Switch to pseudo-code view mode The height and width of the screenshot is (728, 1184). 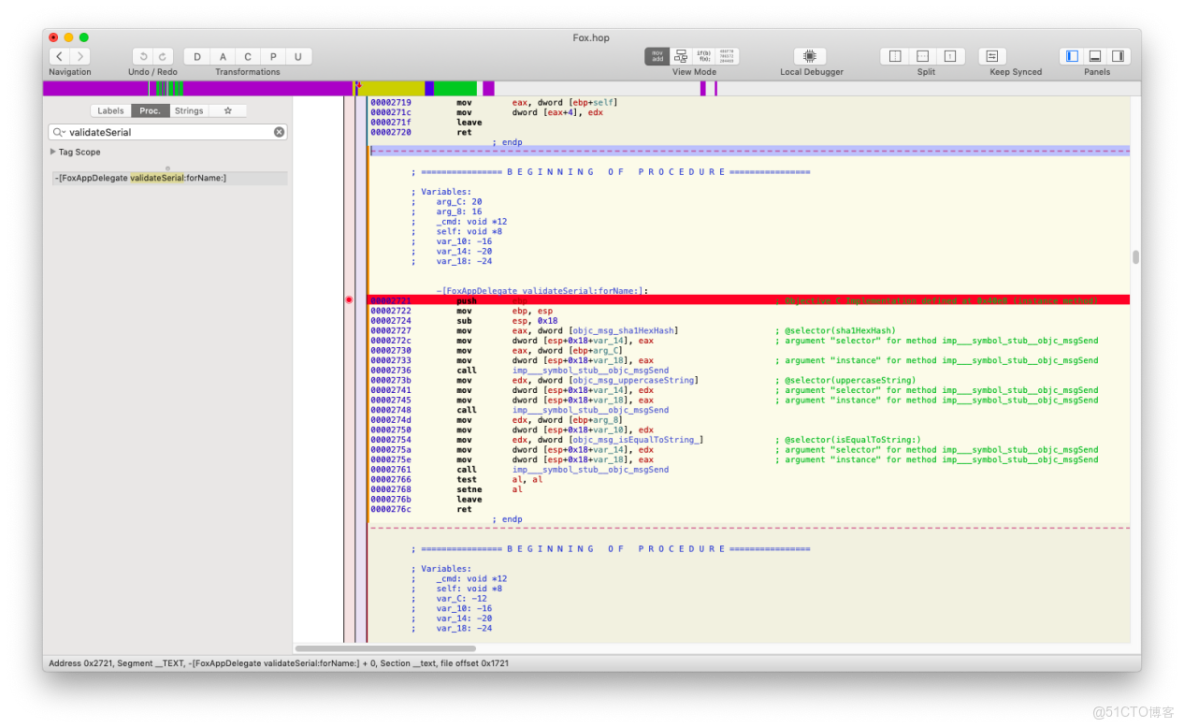pos(705,56)
